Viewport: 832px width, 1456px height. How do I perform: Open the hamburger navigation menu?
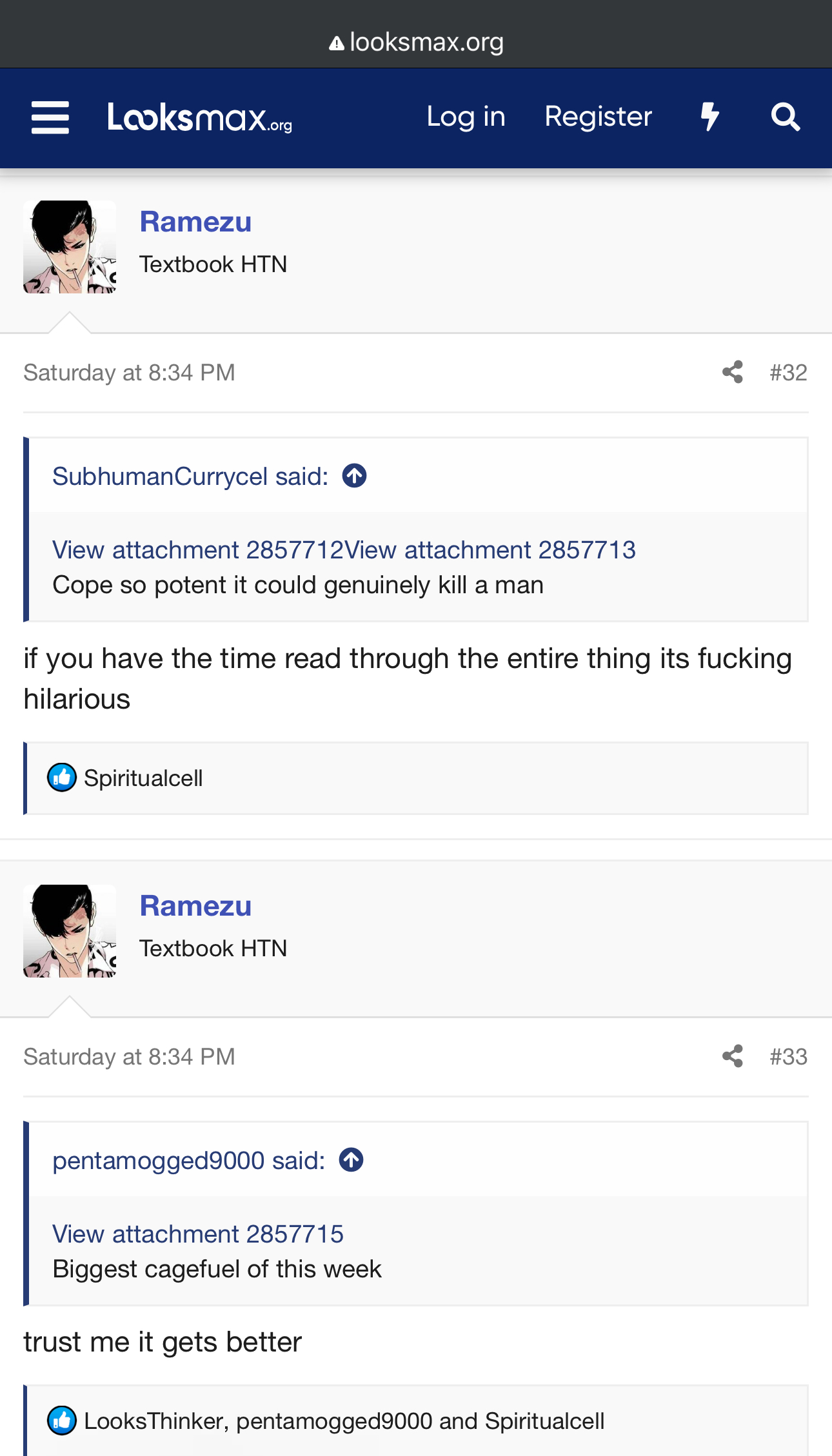[x=50, y=117]
